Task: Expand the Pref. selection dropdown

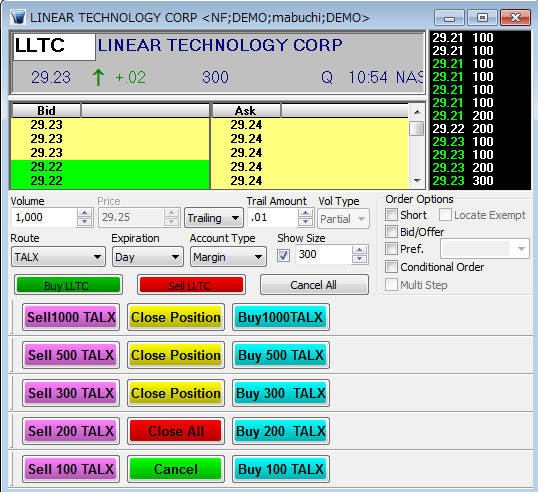Action: 484,249
